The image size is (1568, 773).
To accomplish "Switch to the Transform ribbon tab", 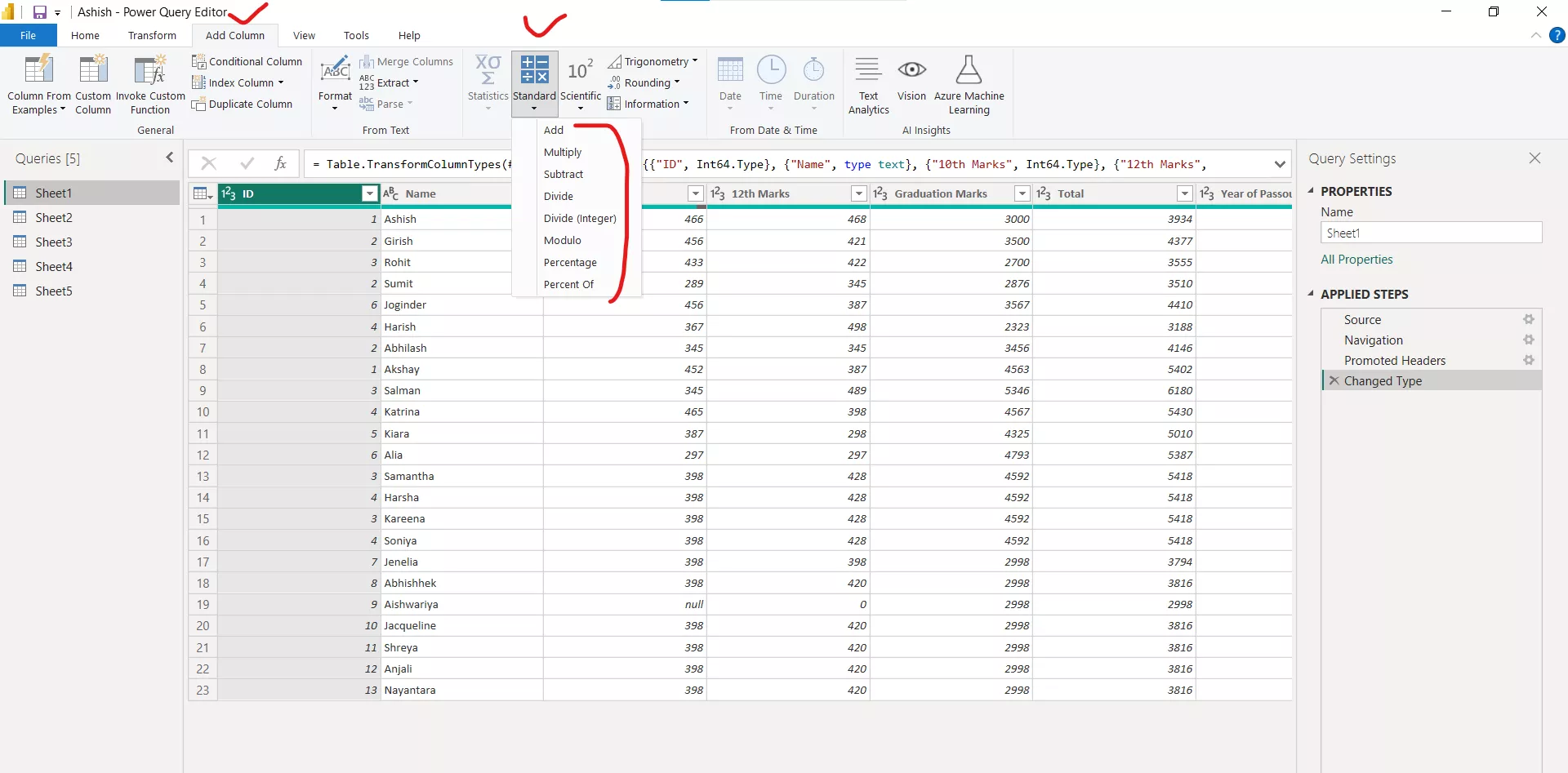I will 152,35.
